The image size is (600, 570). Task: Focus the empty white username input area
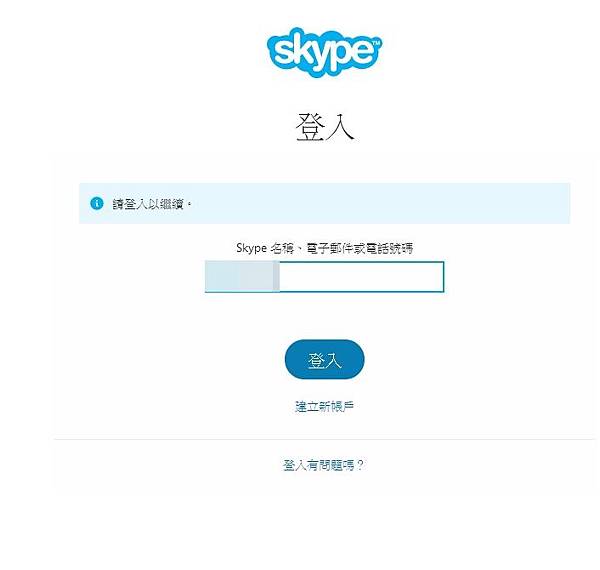[361, 276]
